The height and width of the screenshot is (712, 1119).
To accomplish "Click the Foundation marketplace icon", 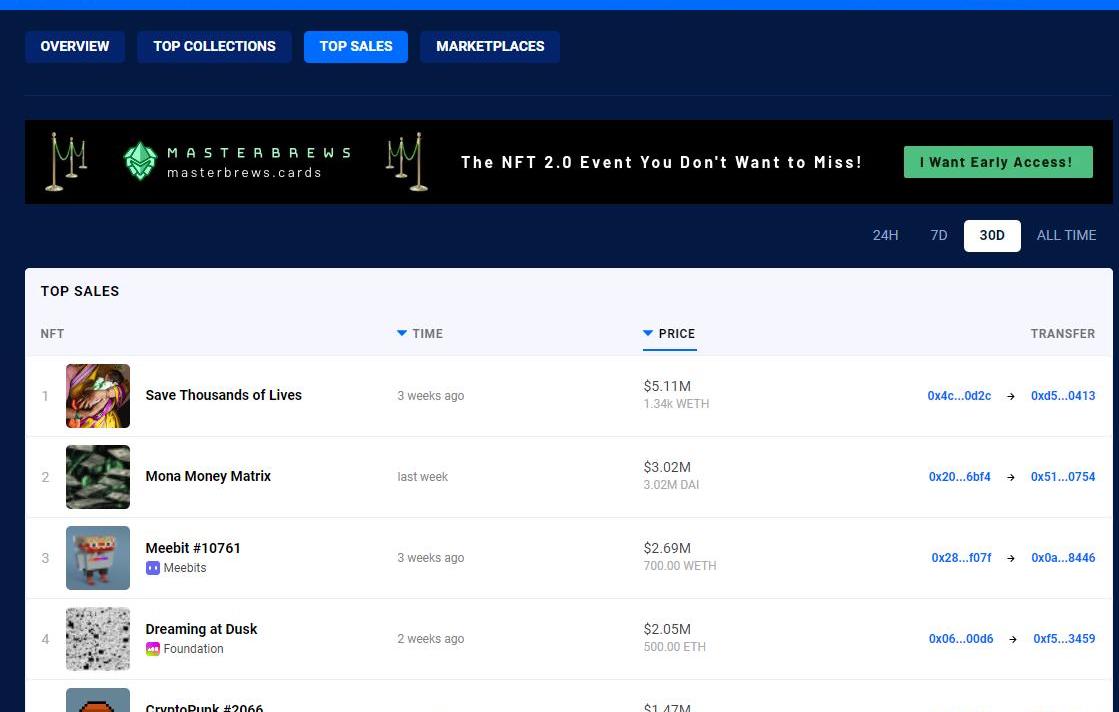I will [x=153, y=649].
